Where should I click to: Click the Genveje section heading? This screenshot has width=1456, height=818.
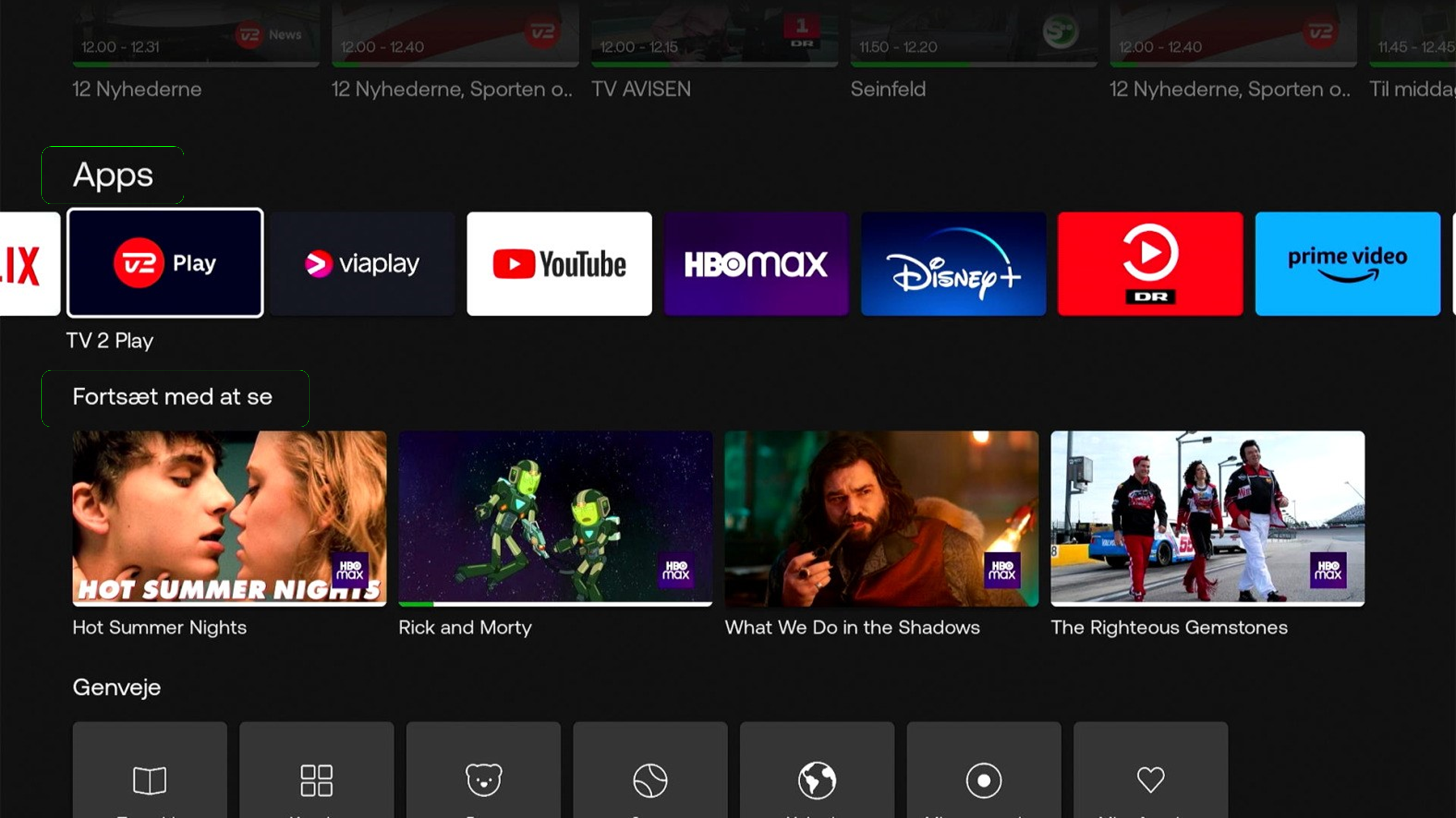(117, 688)
